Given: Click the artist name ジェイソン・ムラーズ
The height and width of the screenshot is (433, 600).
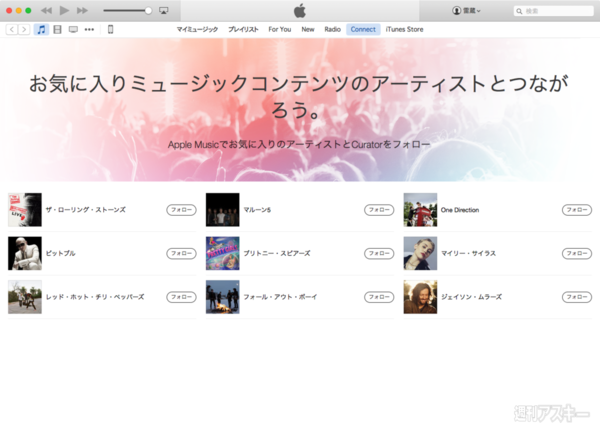Looking at the screenshot, I should [471, 297].
